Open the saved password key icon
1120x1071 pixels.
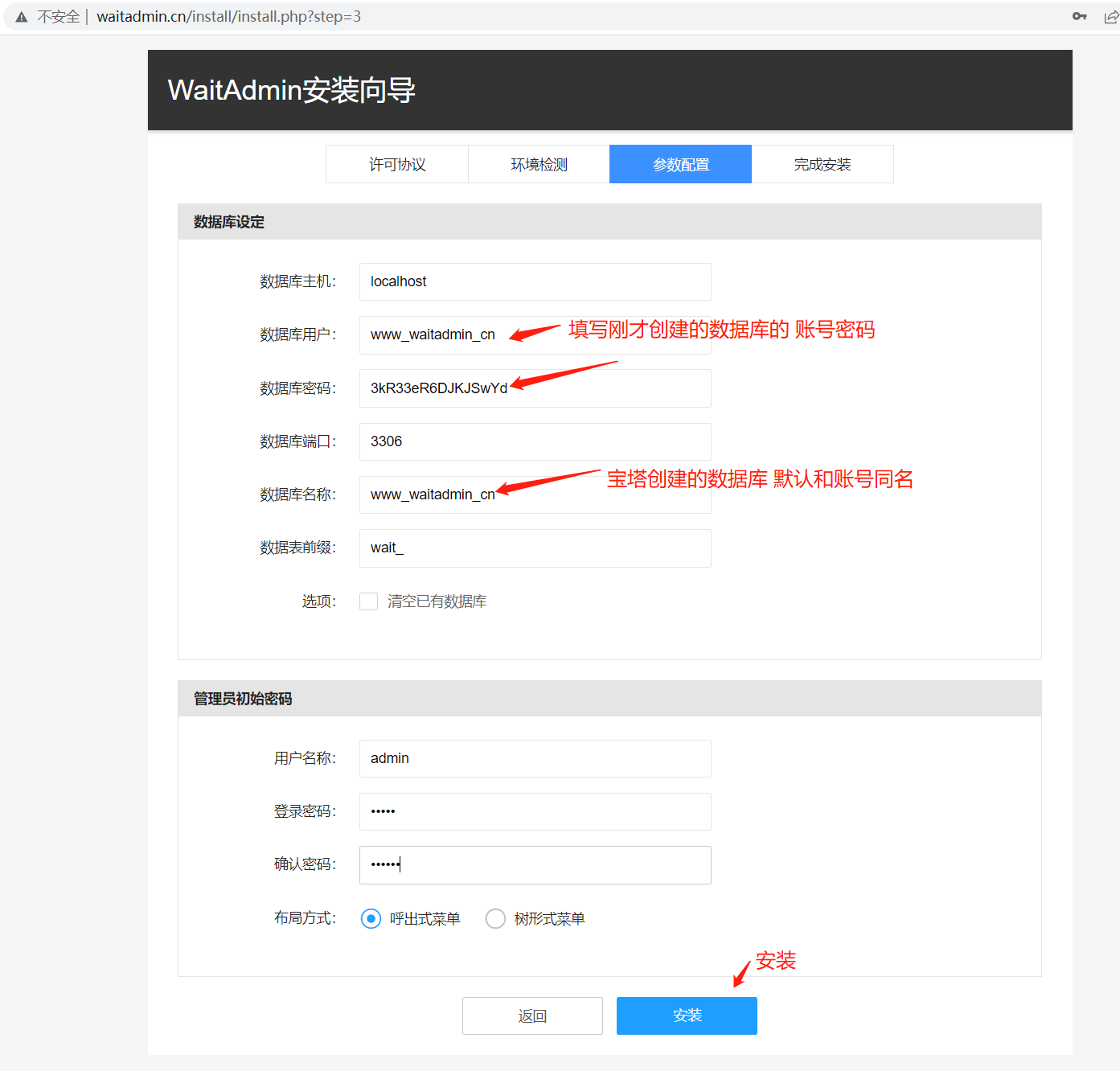tap(1080, 16)
